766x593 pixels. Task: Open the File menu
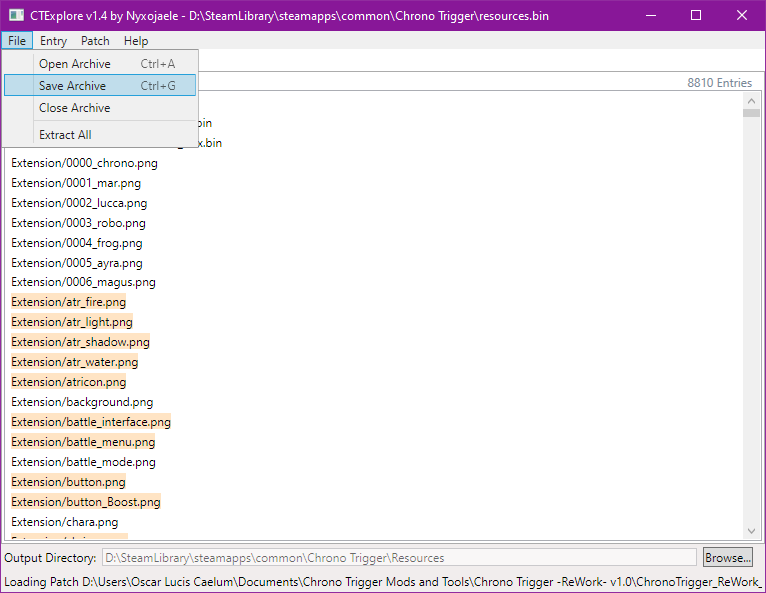(17, 41)
